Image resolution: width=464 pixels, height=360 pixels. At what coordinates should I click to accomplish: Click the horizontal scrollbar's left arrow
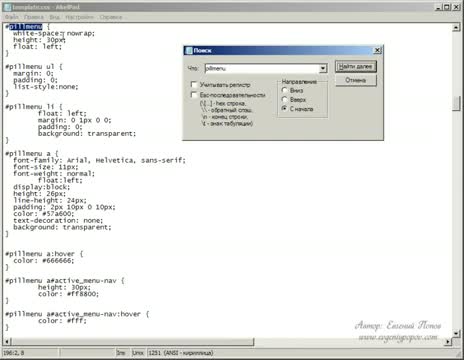click(x=8, y=341)
